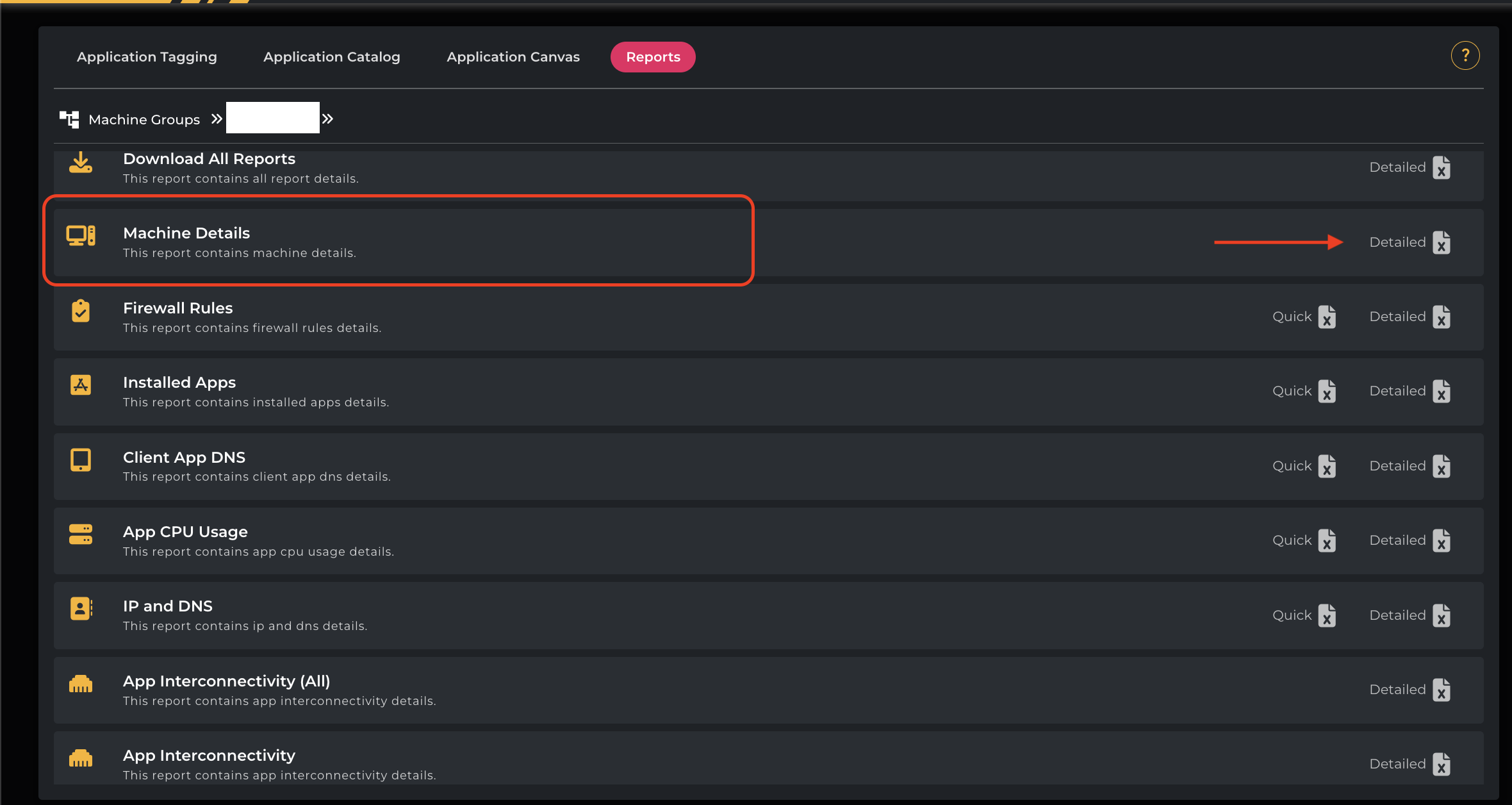The width and height of the screenshot is (1512, 805).
Task: Download App CPU Usage detailed report
Action: (1441, 540)
